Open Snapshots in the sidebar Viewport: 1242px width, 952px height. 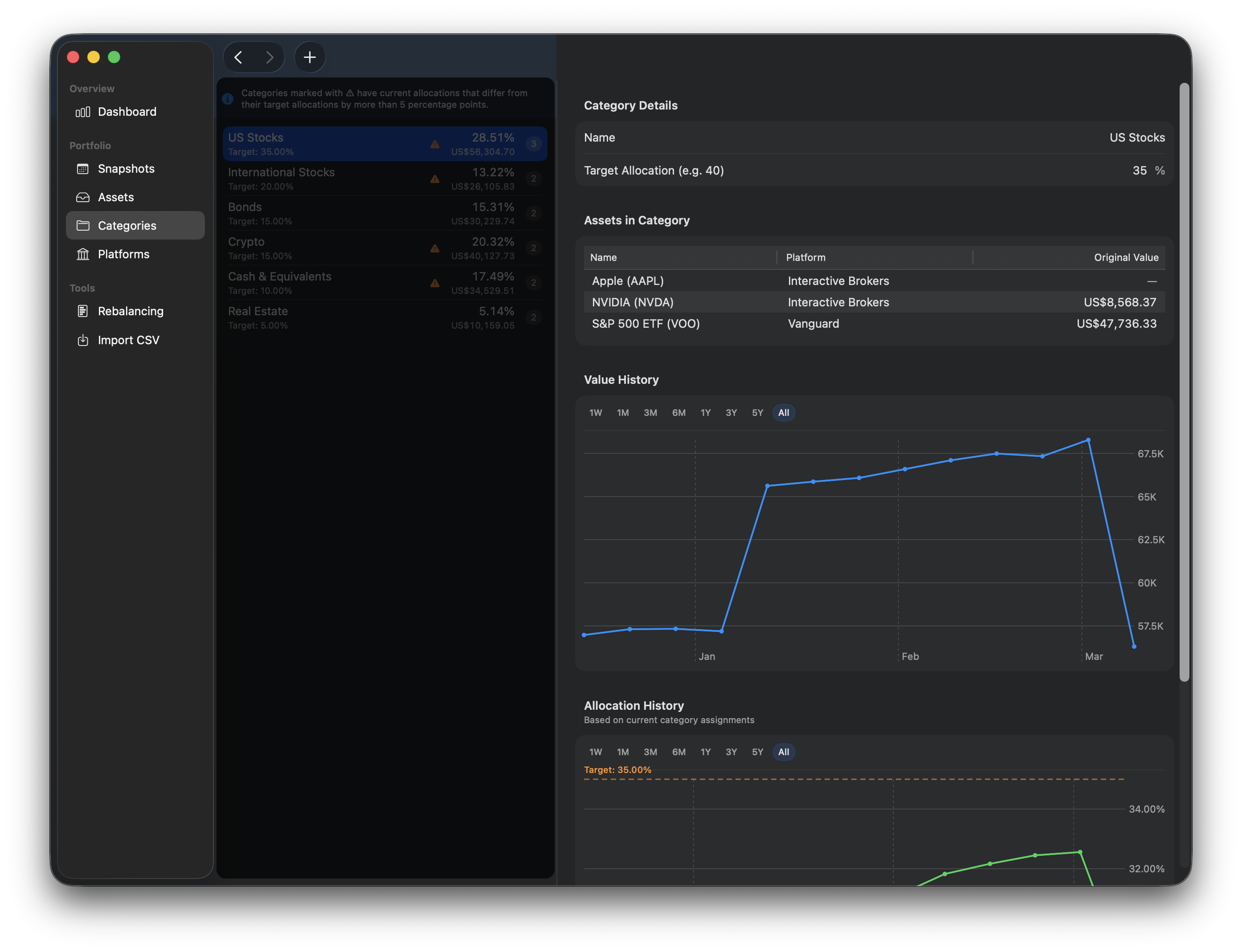pos(126,169)
